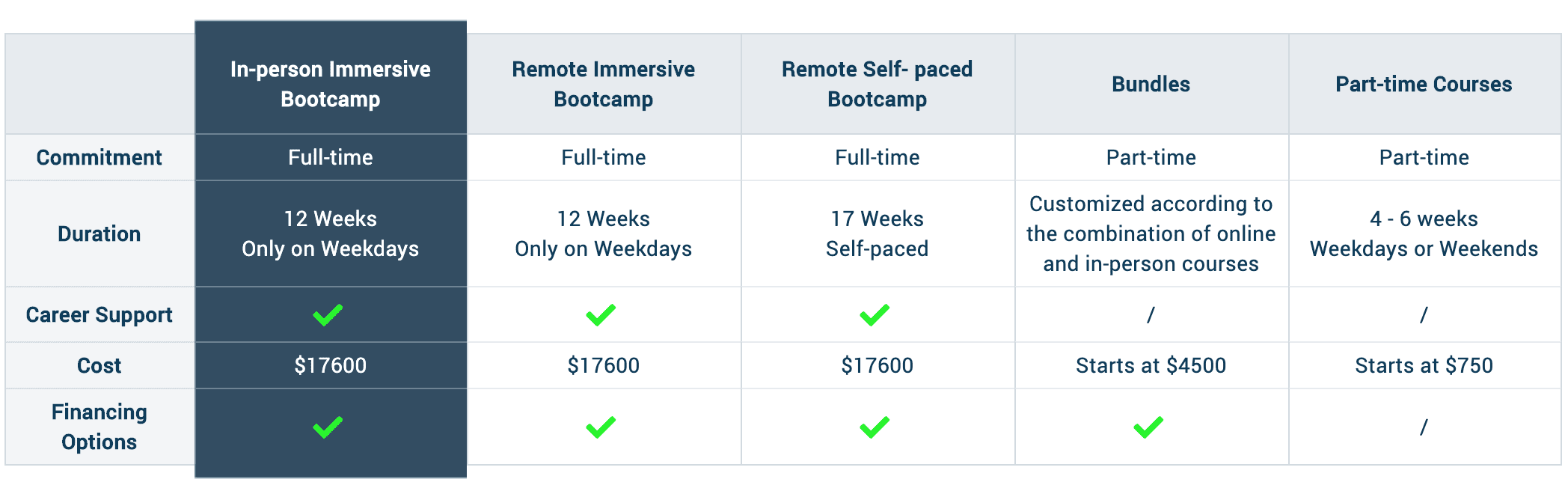Click the Commitment row label
The image size is (1568, 503).
pos(99,157)
